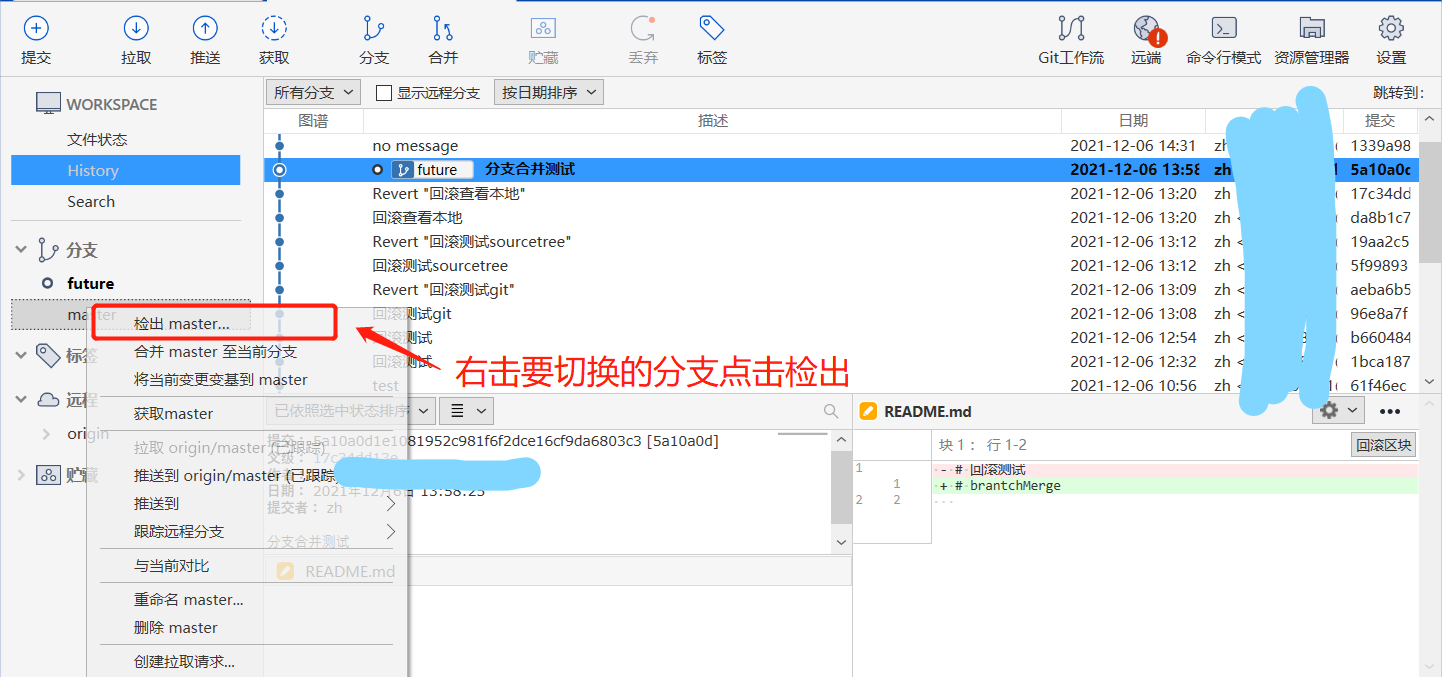Click the Discard (丢弃) toolbar icon
Viewport: 1442px width, 677px height.
point(643,29)
